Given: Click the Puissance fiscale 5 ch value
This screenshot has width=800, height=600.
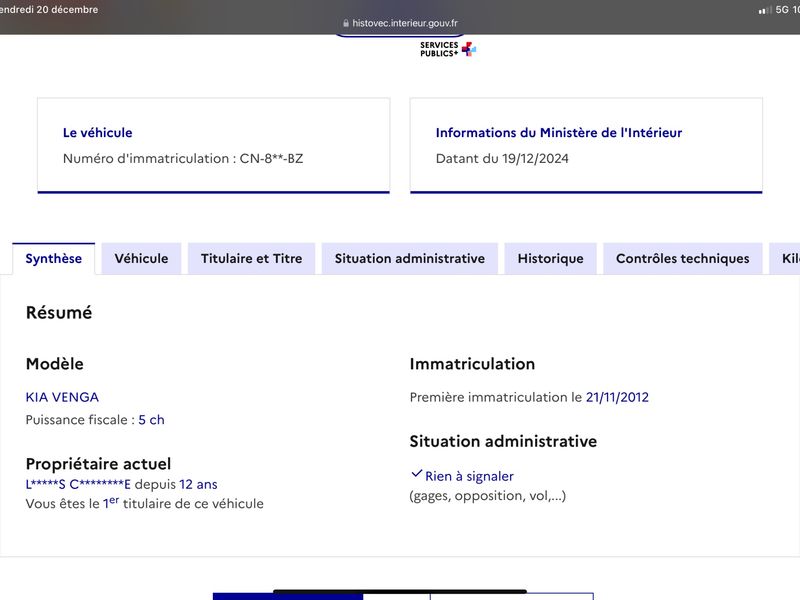Looking at the screenshot, I should (152, 420).
